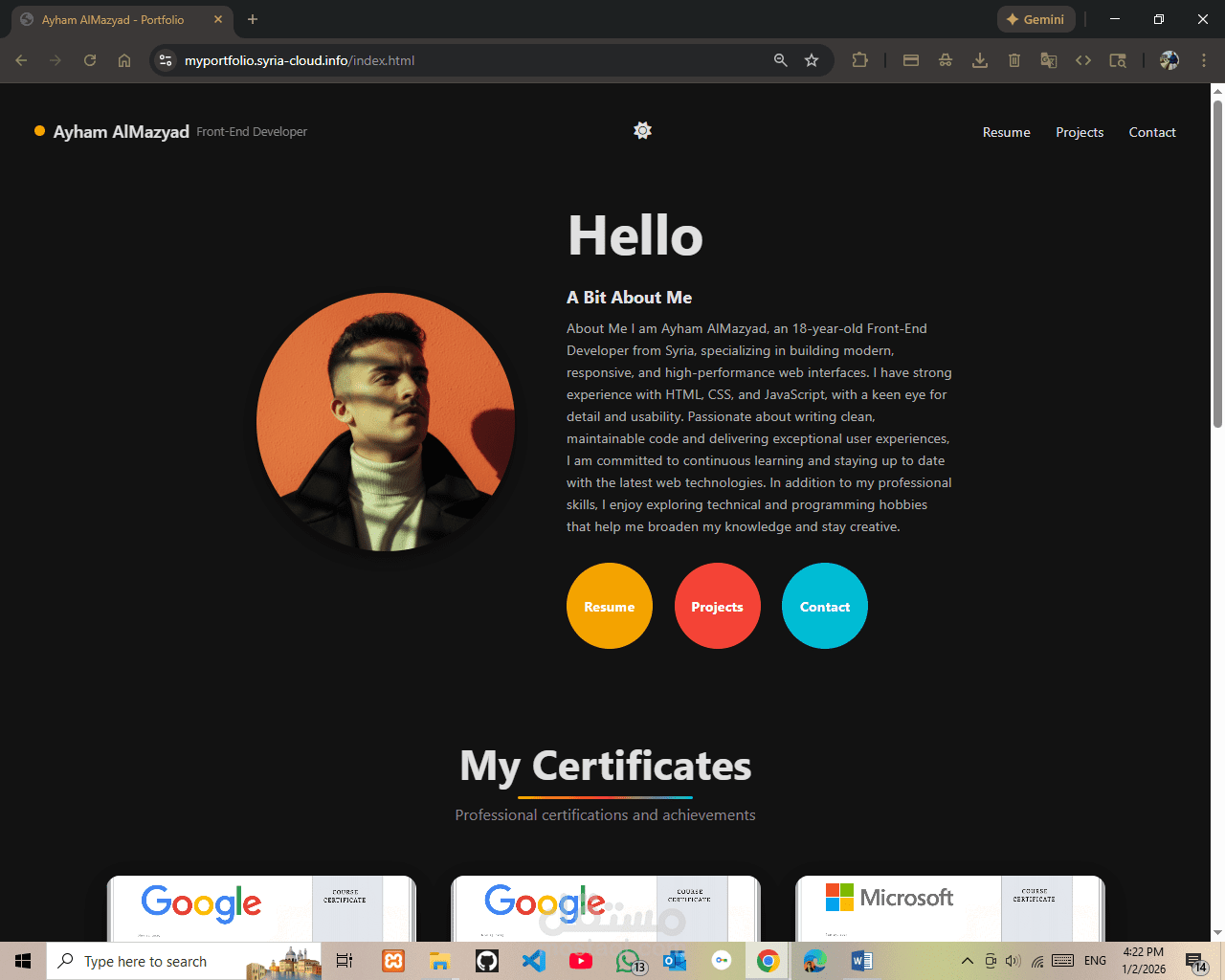Open WhatsApp from the taskbar
The height and width of the screenshot is (980, 1225).
[x=628, y=960]
